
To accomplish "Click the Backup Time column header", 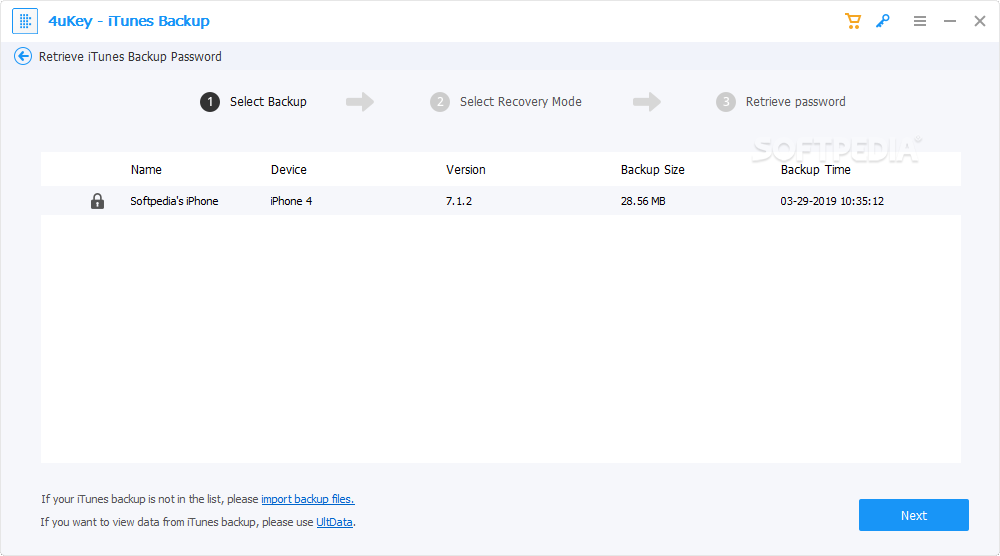I will [x=815, y=170].
